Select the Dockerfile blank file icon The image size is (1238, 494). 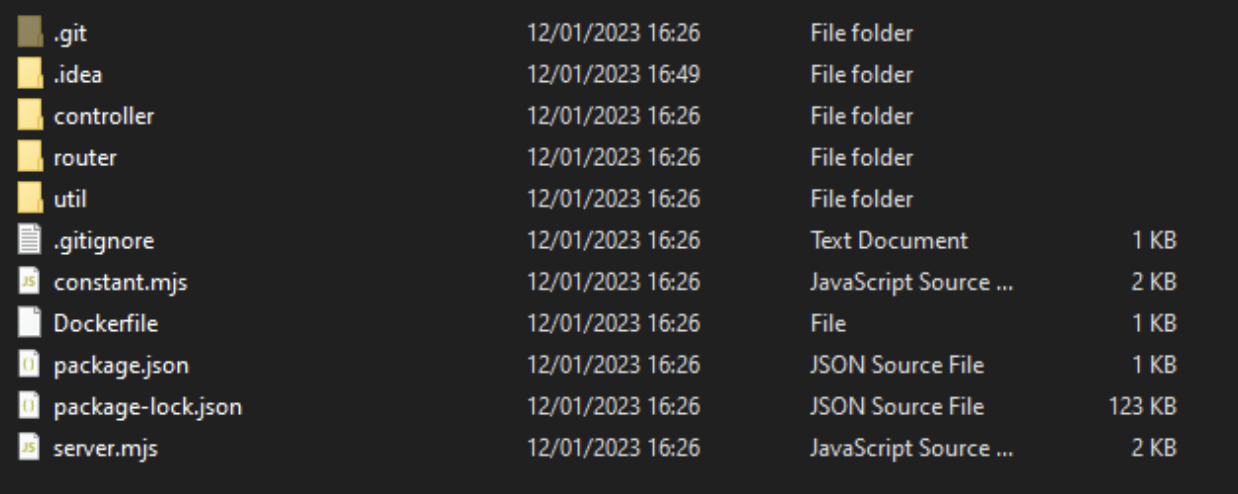(x=30, y=324)
